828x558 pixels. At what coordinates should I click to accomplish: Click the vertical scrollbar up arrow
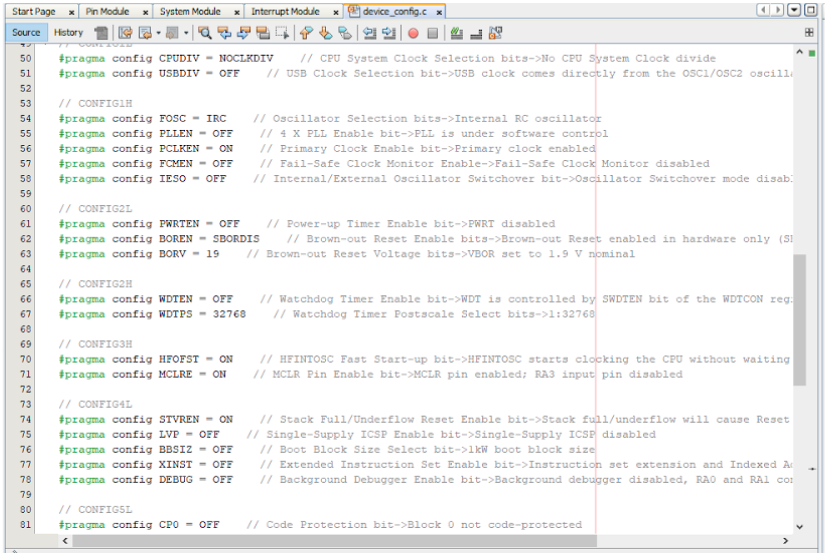point(799,52)
